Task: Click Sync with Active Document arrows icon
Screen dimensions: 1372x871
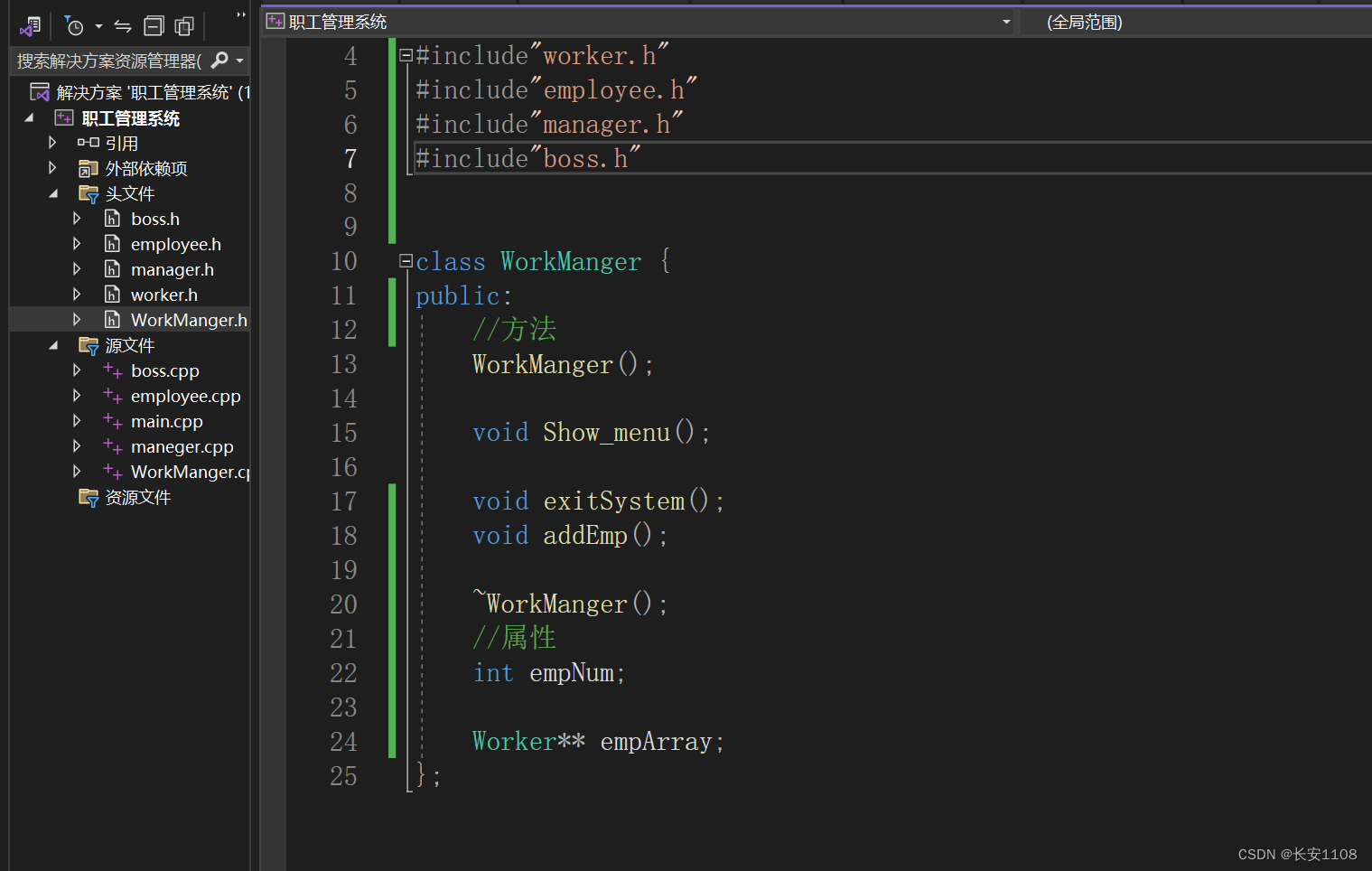Action: [x=123, y=26]
